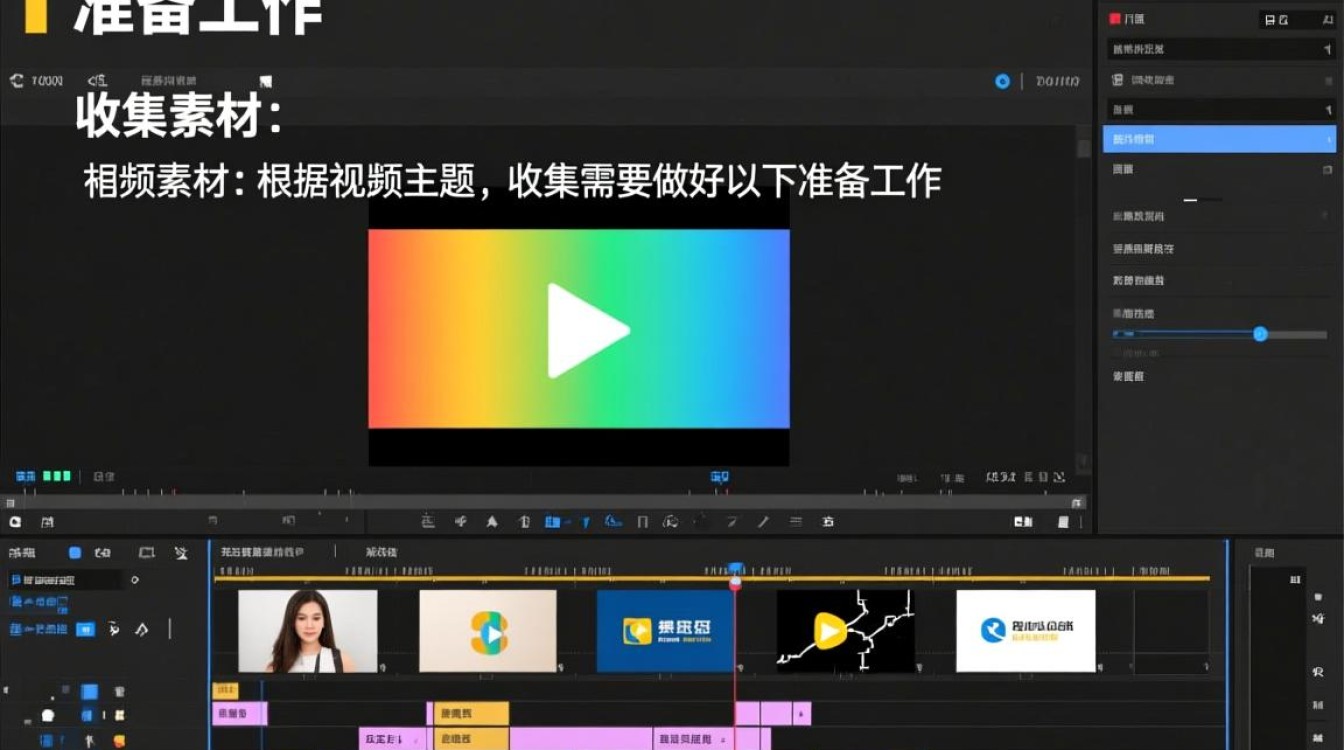Click the blue marker on the preview's lower bar
Screen dimensions: 1344x750
pyautogui.click(x=720, y=477)
